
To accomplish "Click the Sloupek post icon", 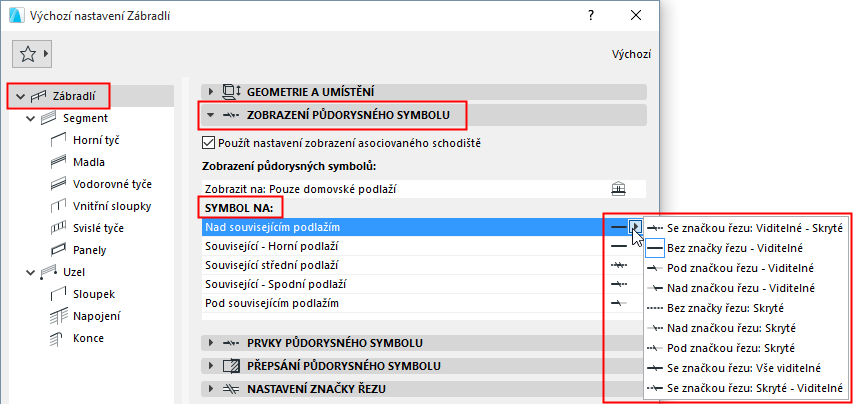I will pyautogui.click(x=58, y=294).
